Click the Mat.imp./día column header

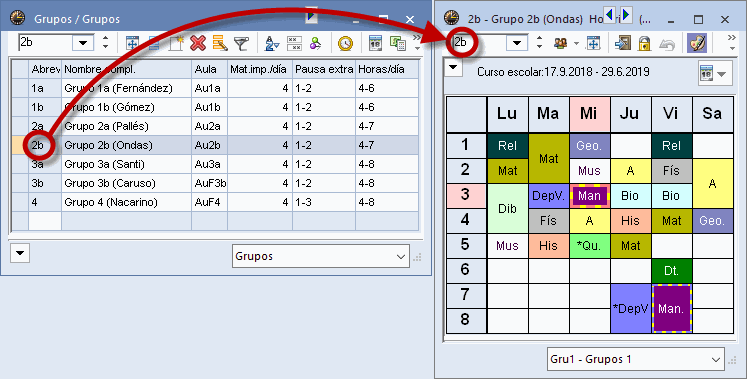click(x=260, y=70)
